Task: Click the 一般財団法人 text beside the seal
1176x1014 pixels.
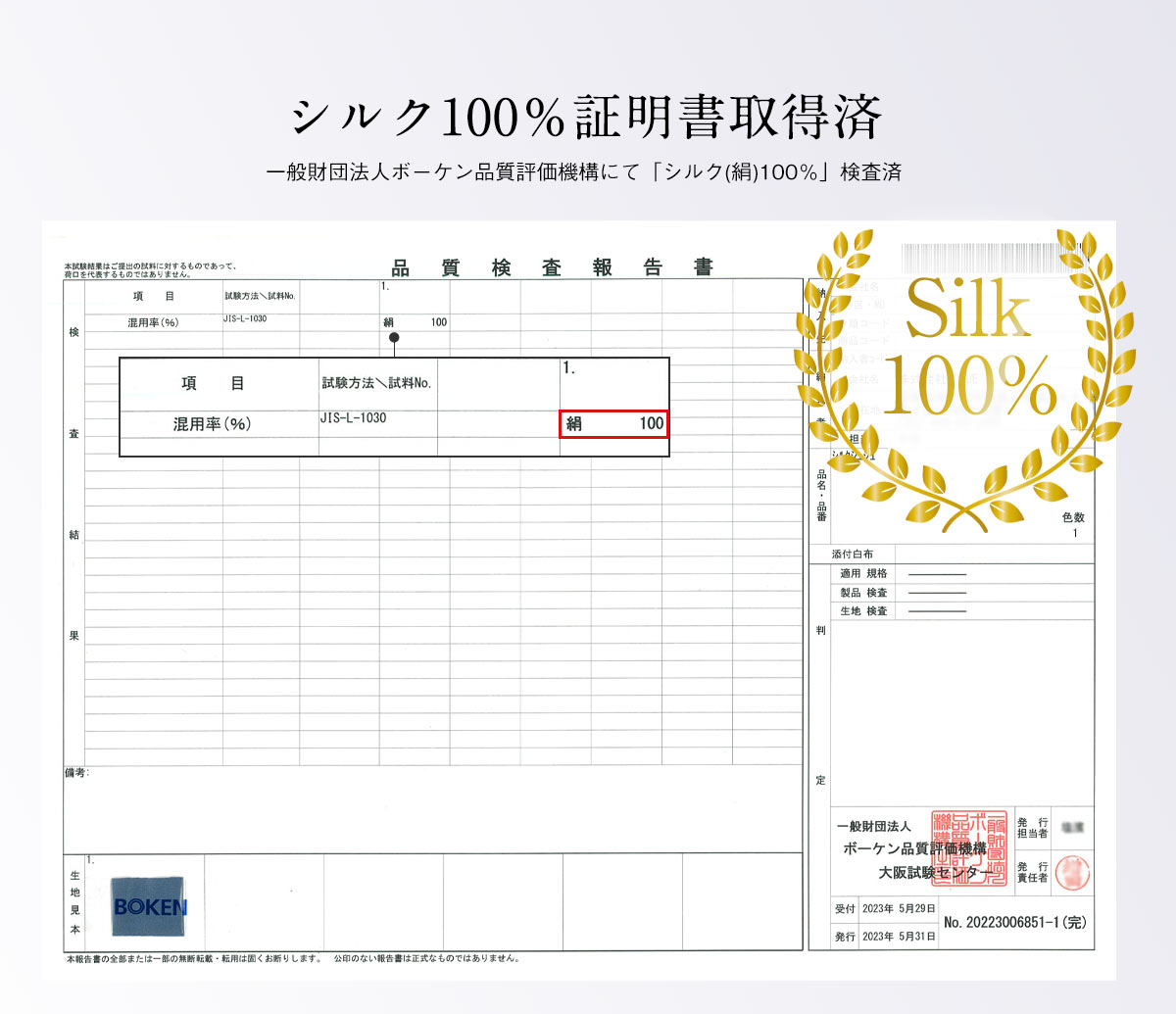Action: coord(874,827)
